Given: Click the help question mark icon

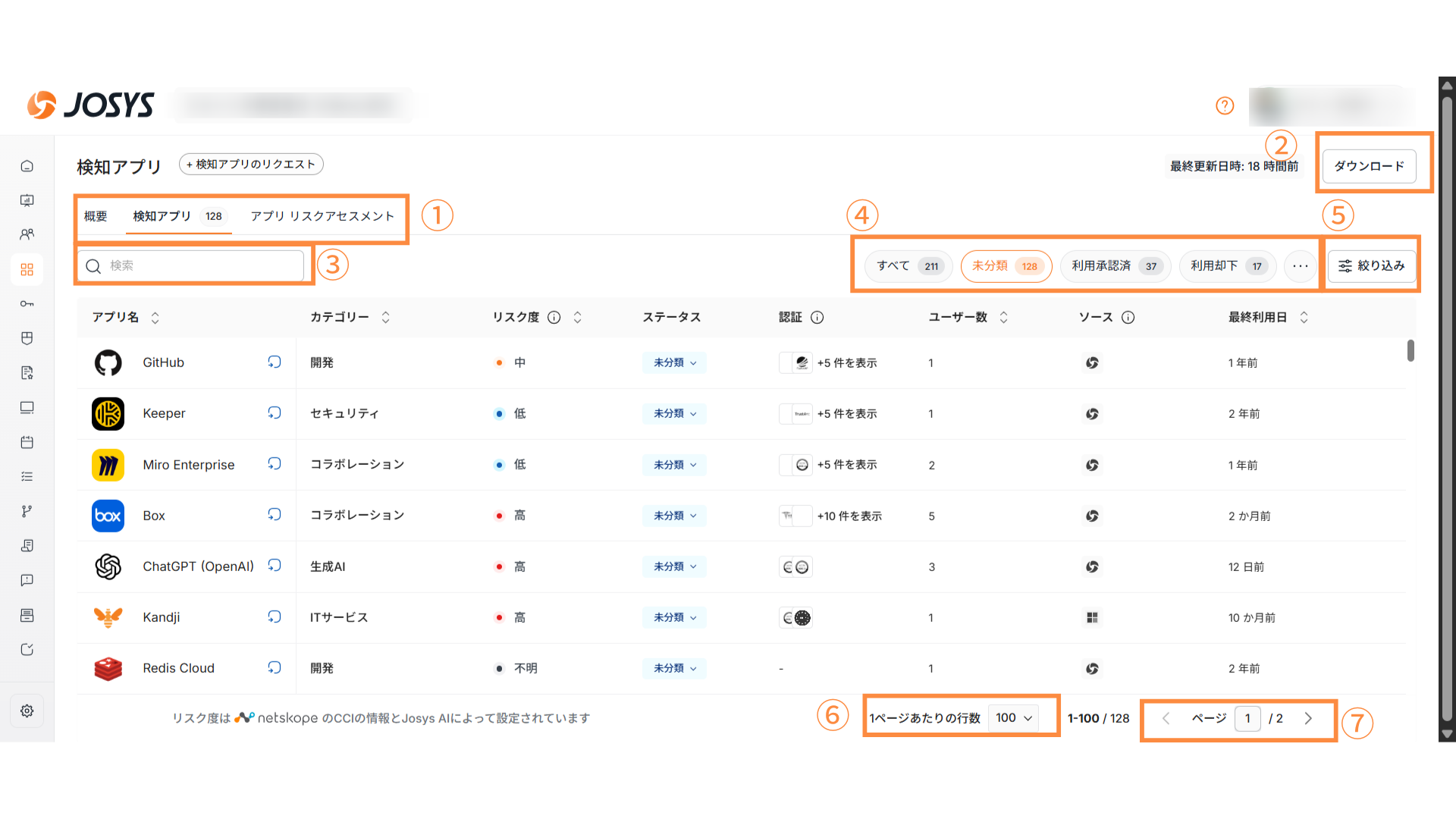Looking at the screenshot, I should [1225, 105].
